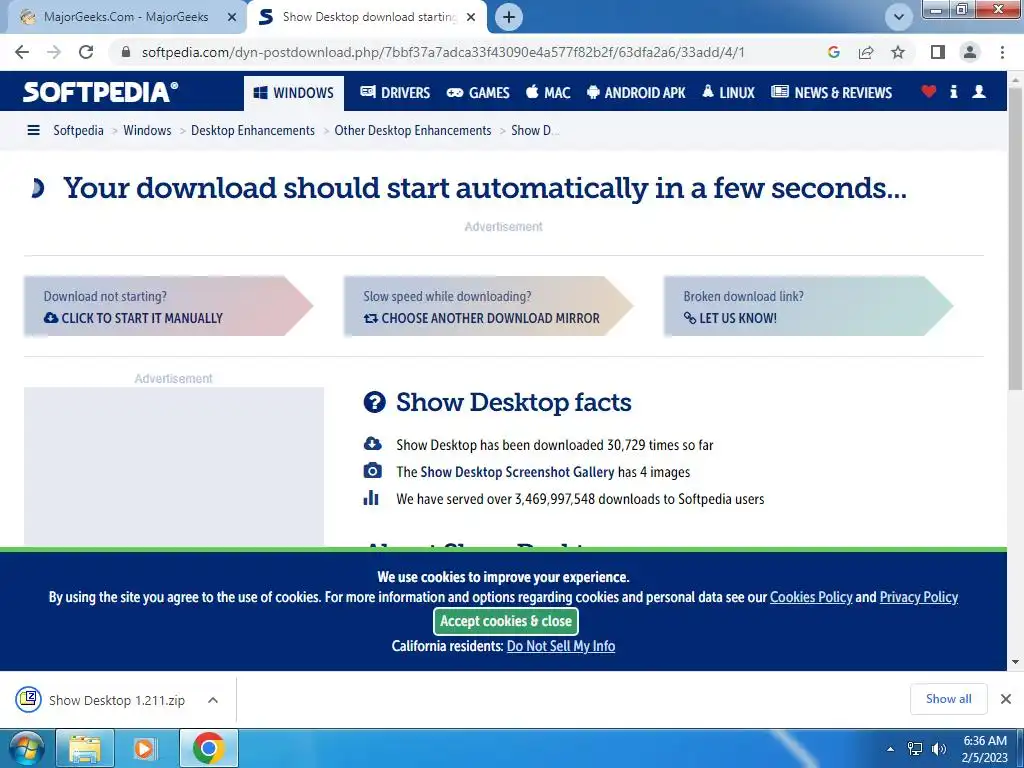This screenshot has height=768, width=1024.
Task: Open the Google icon in address bar
Action: (x=833, y=52)
